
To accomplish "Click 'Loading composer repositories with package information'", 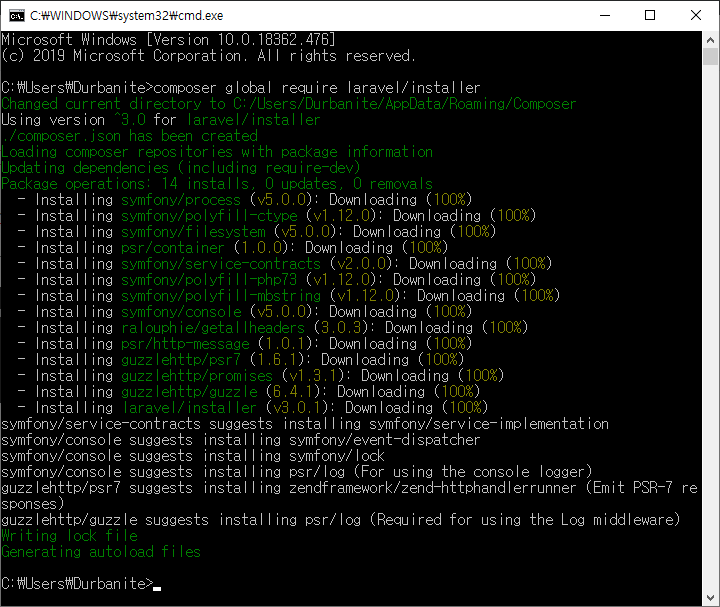I will pos(217,152).
